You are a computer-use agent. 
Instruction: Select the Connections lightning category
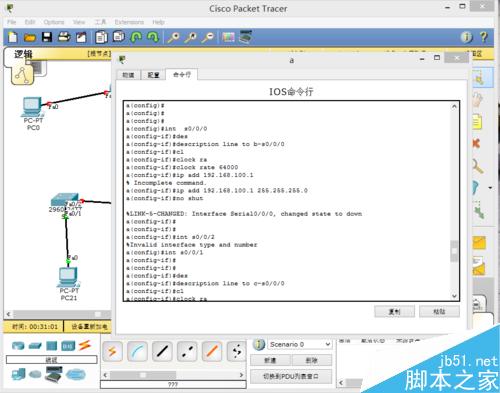coord(85,345)
